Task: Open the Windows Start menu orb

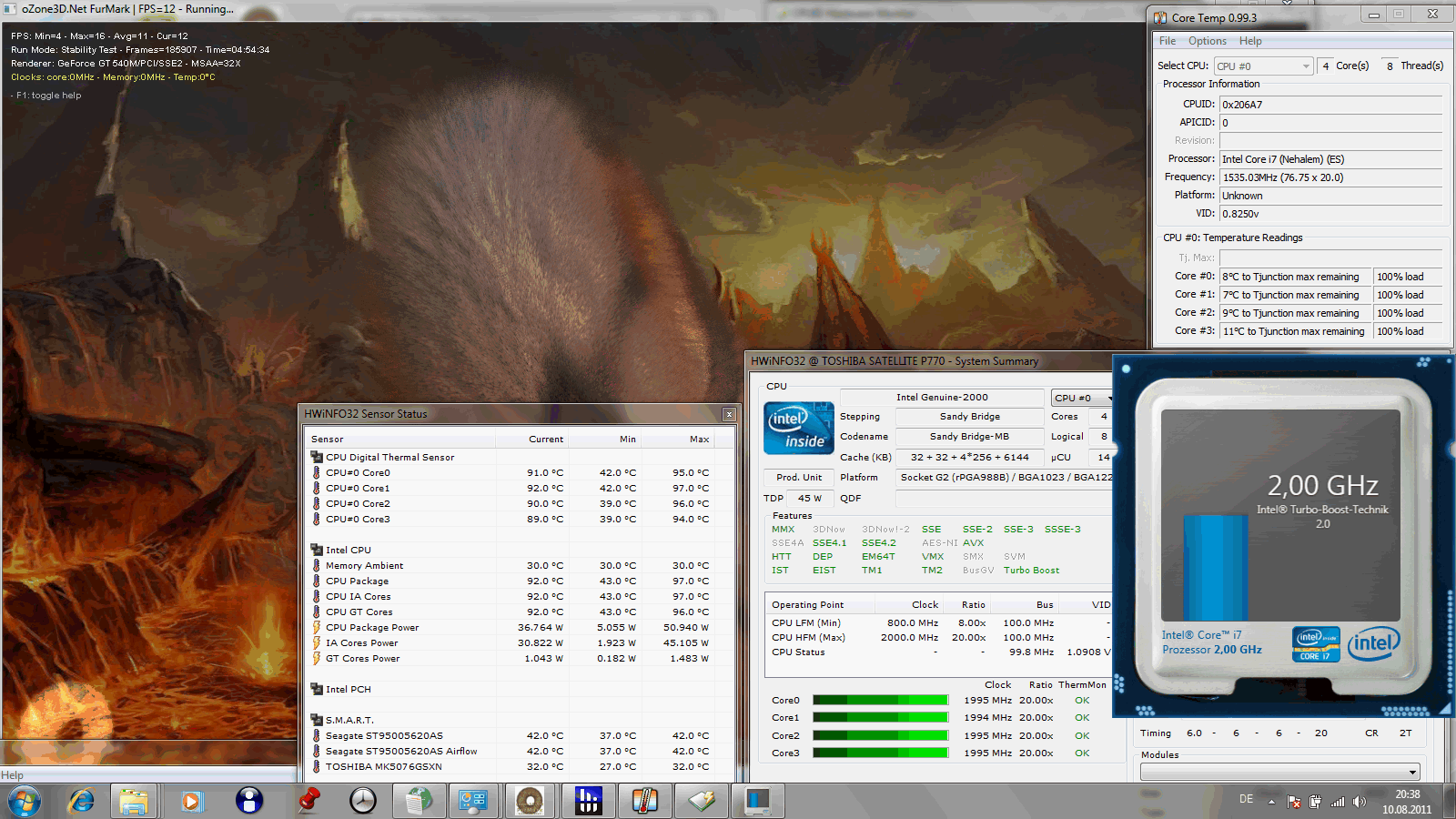Action: (x=24, y=801)
